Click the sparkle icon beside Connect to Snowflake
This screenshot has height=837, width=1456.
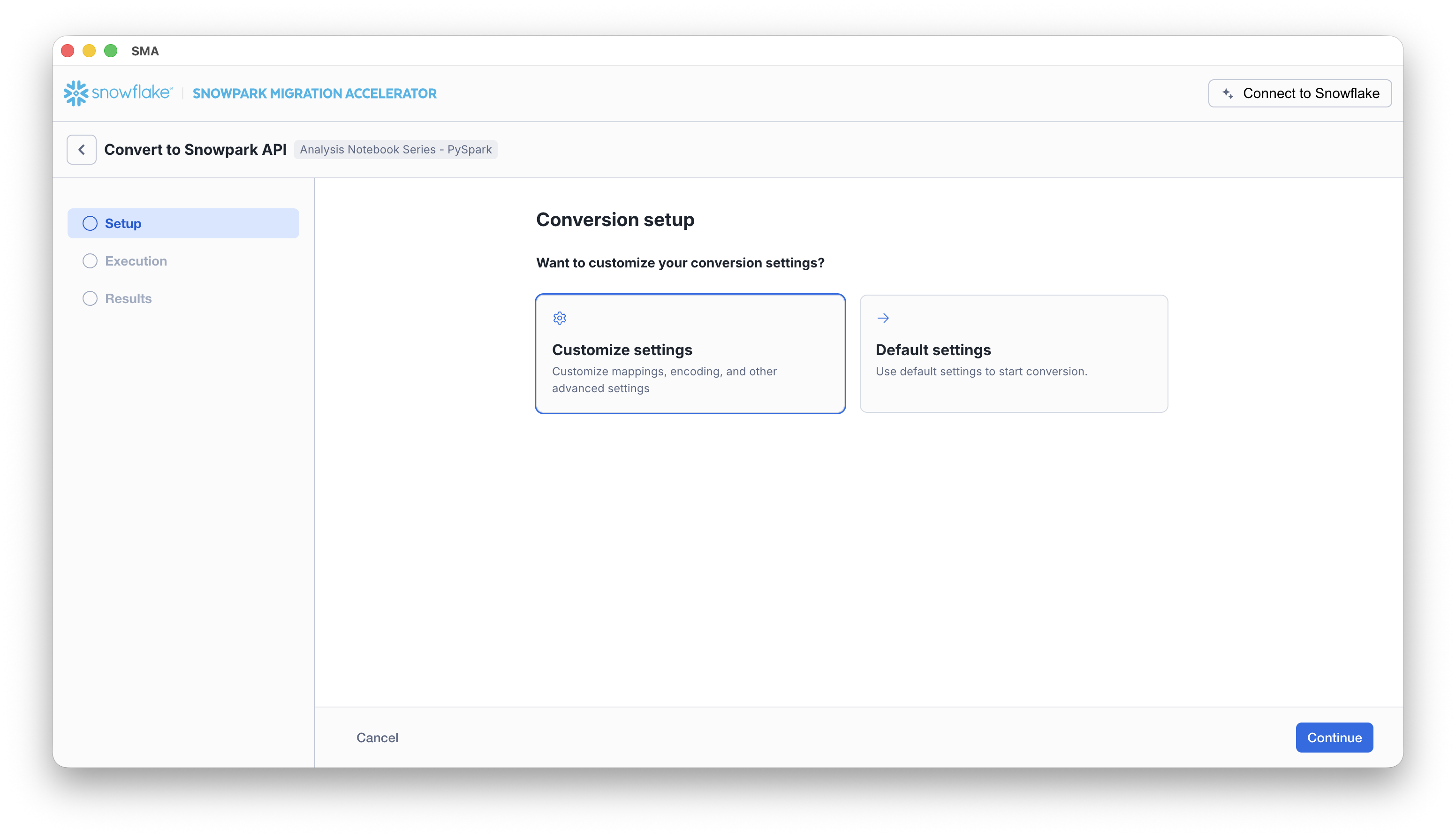coord(1227,93)
